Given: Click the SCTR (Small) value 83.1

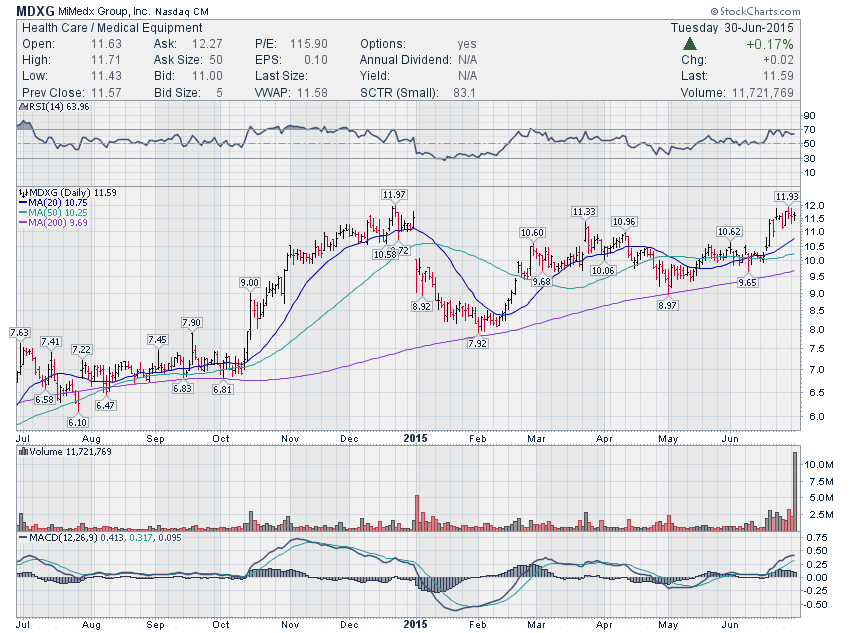Looking at the screenshot, I should (464, 93).
